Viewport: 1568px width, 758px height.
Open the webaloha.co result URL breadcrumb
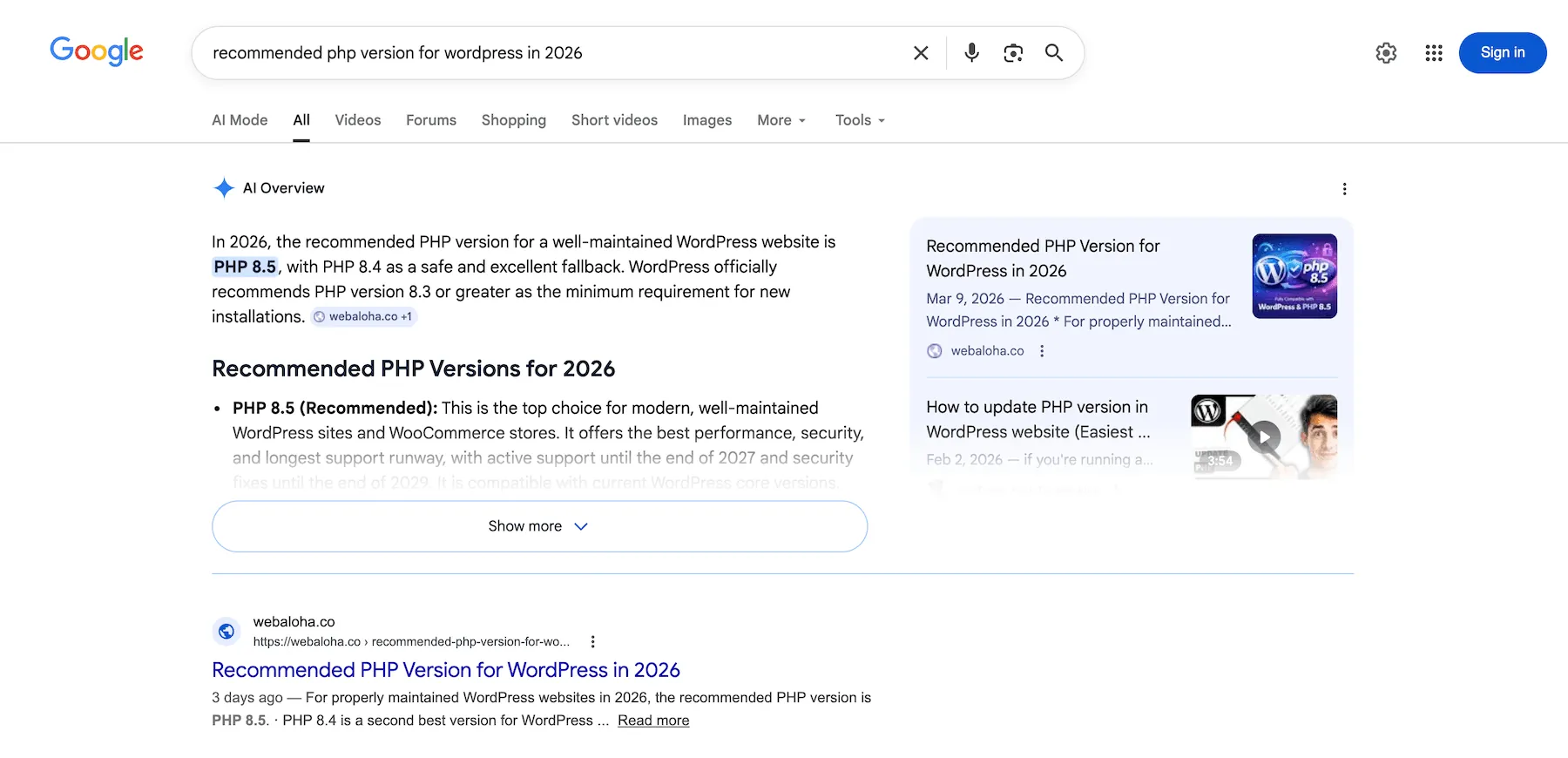[411, 642]
